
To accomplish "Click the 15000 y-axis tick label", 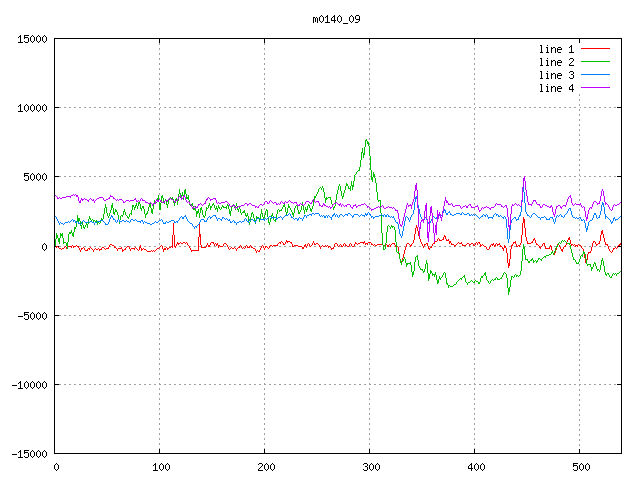I will tap(32, 39).
